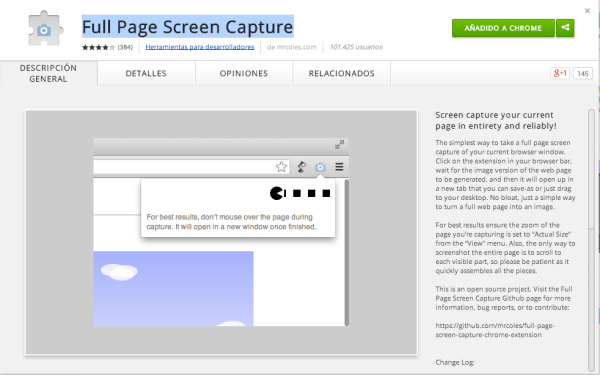
Task: Click the (384) ratings count
Action: click(x=125, y=47)
